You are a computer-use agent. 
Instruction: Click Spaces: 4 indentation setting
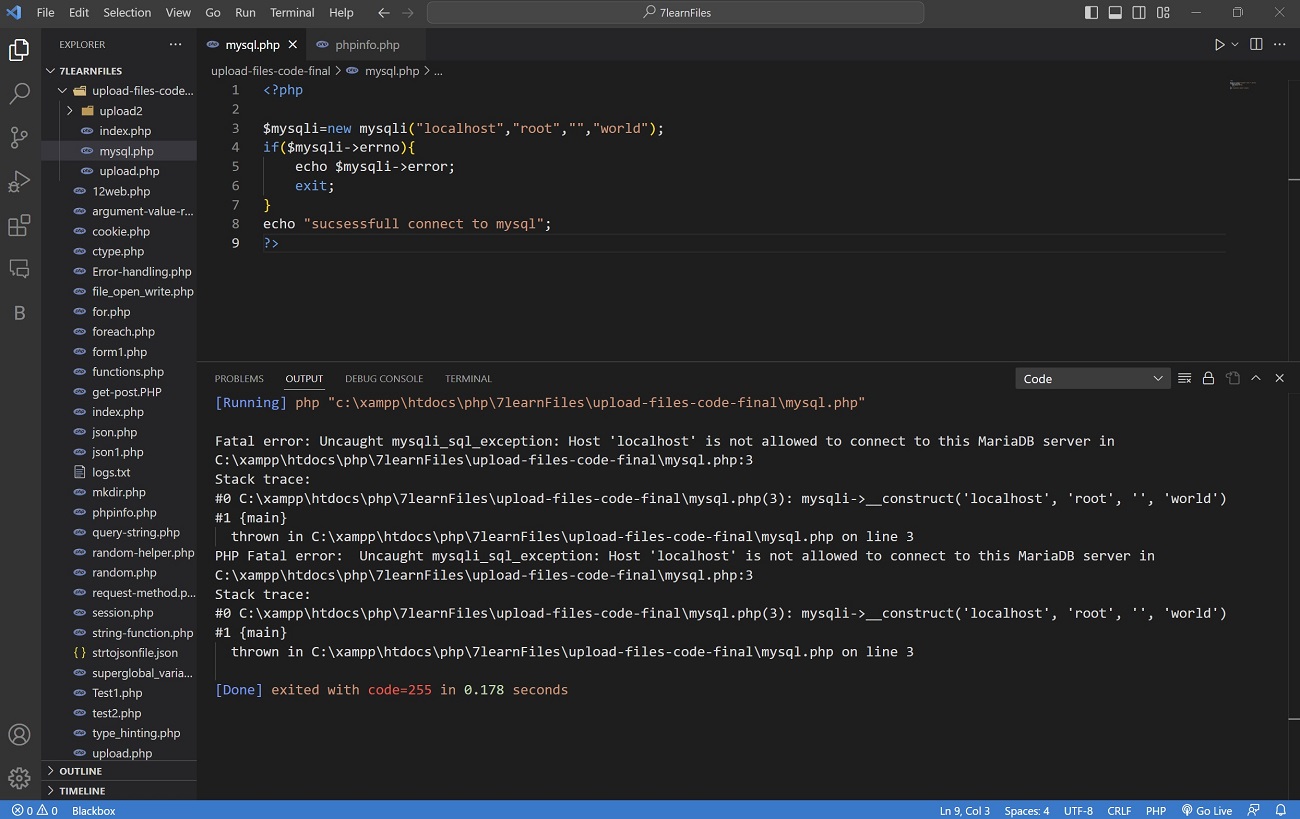1027,810
